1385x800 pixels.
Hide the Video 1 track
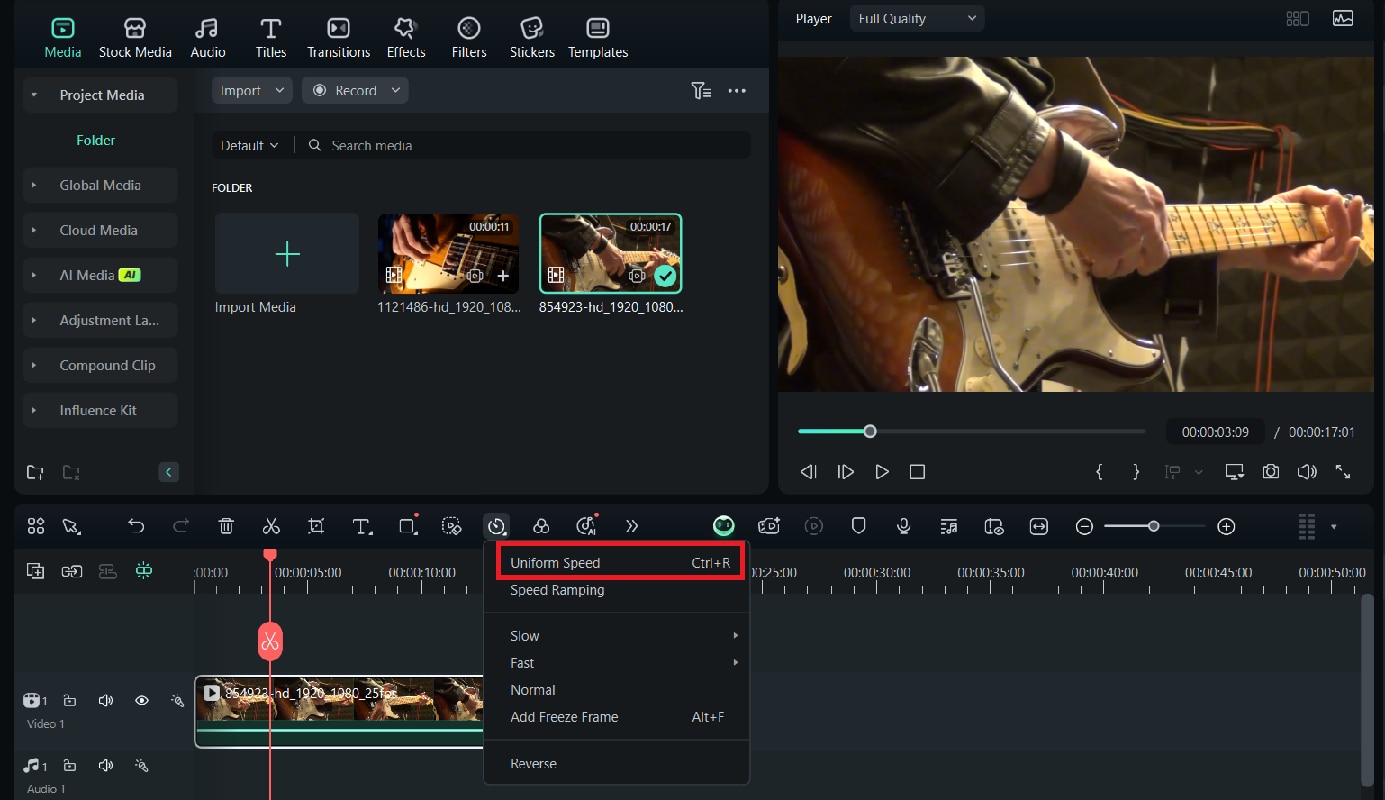click(x=142, y=701)
